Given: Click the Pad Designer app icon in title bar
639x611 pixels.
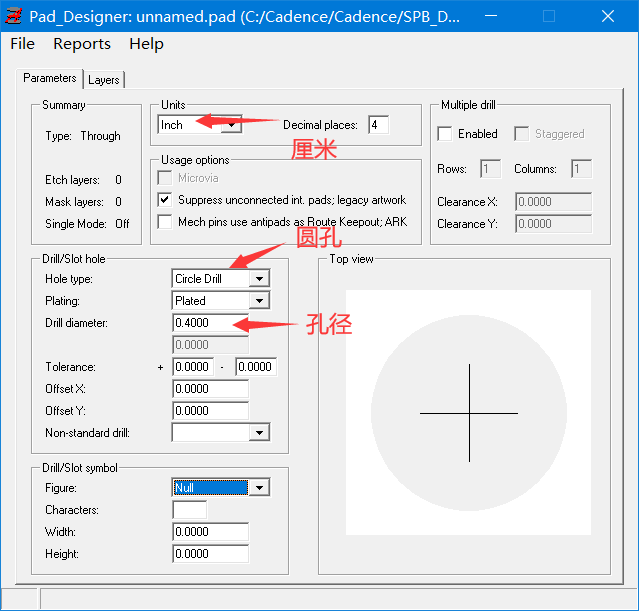Looking at the screenshot, I should pos(14,16).
